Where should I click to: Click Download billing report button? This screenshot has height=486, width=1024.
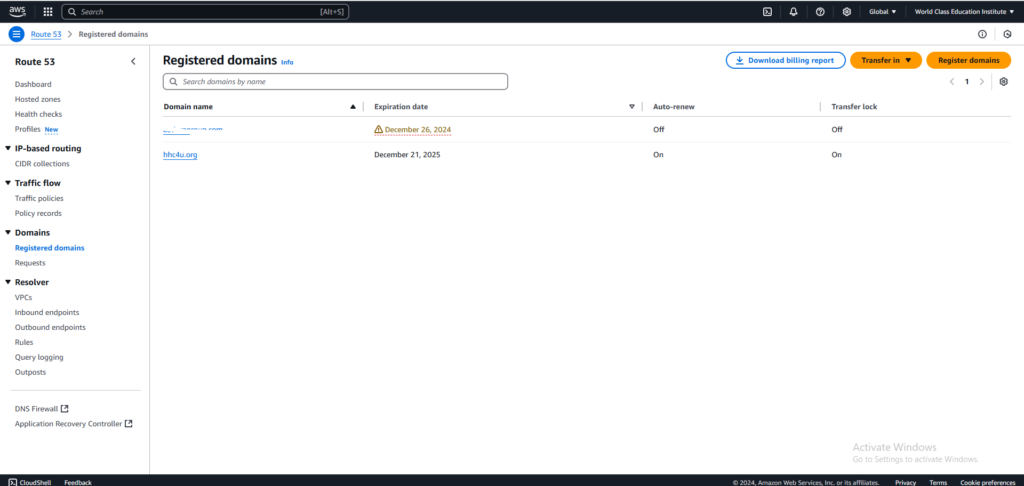(x=786, y=60)
